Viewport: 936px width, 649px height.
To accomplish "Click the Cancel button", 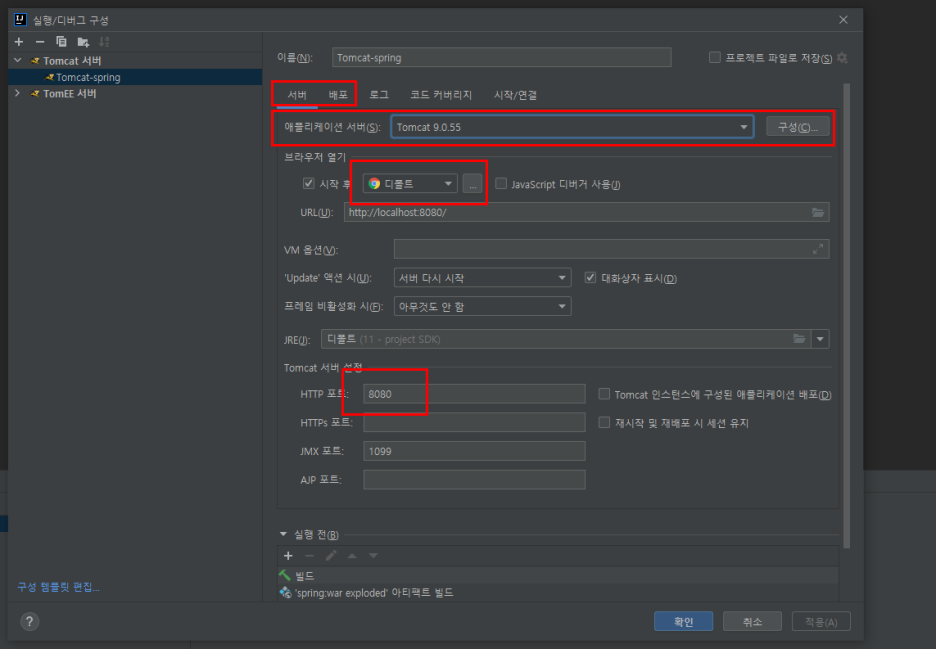I will click(752, 622).
